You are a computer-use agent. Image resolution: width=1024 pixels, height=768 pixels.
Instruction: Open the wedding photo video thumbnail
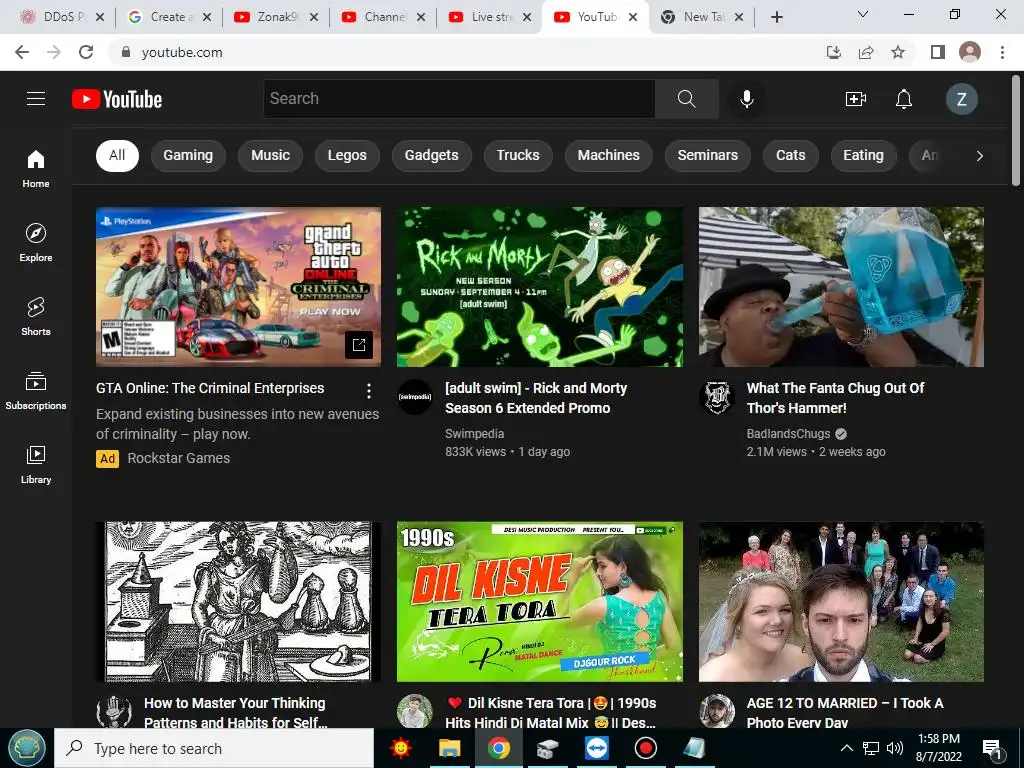click(x=841, y=601)
